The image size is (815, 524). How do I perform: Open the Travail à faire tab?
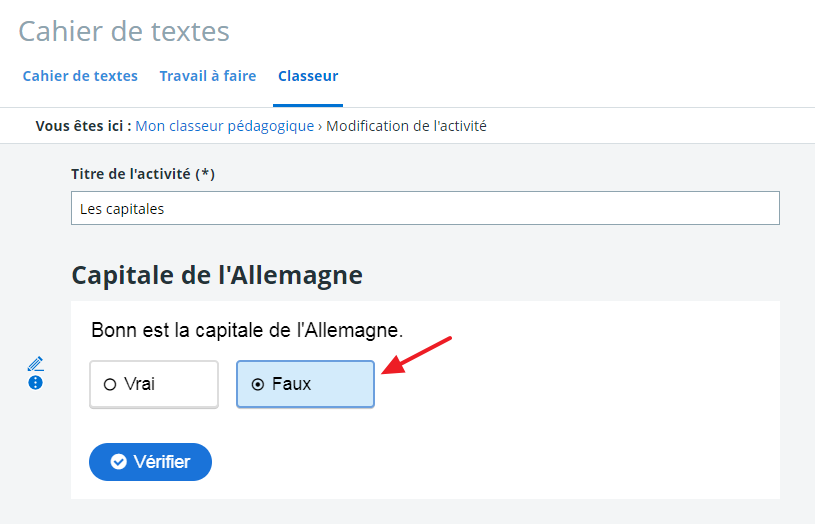208,76
